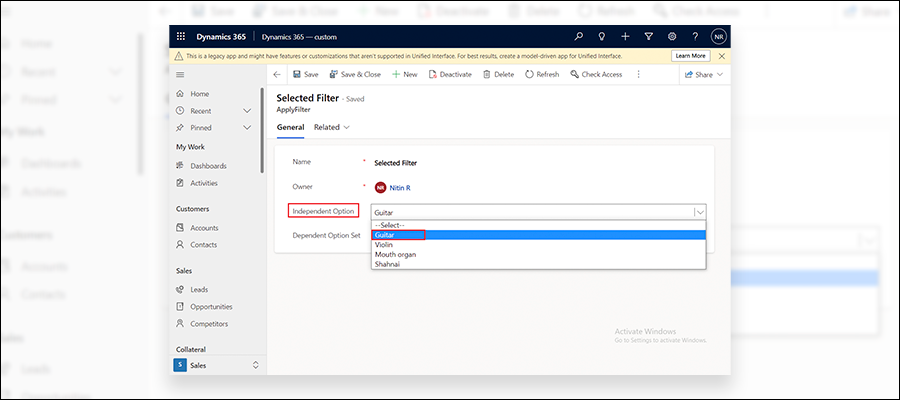Go to Home in sidebar
Image resolution: width=900 pixels, height=400 pixels.
click(200, 94)
